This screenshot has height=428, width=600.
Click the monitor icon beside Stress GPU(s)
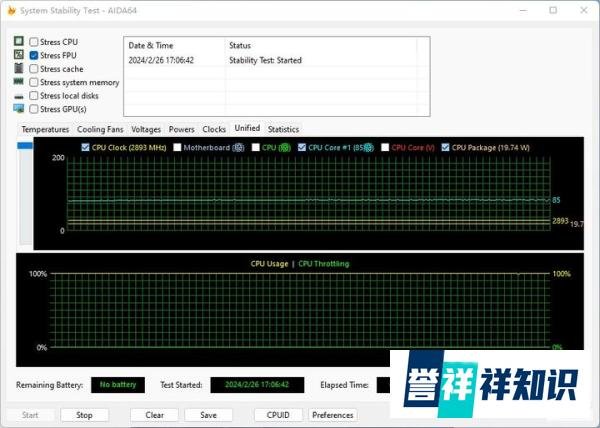coord(18,109)
